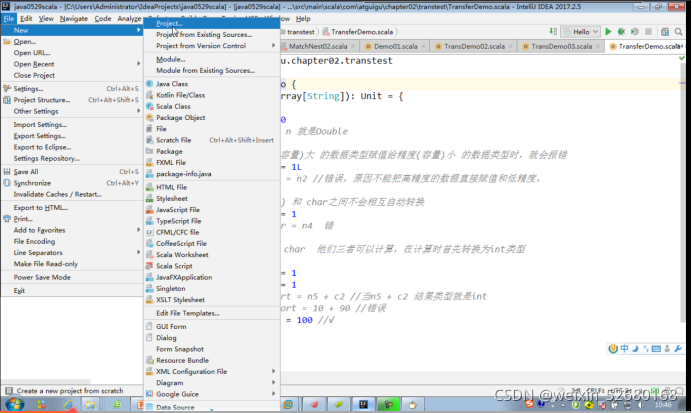Click the Make Project build icon
The height and width of the screenshot is (413, 692).
tap(553, 31)
